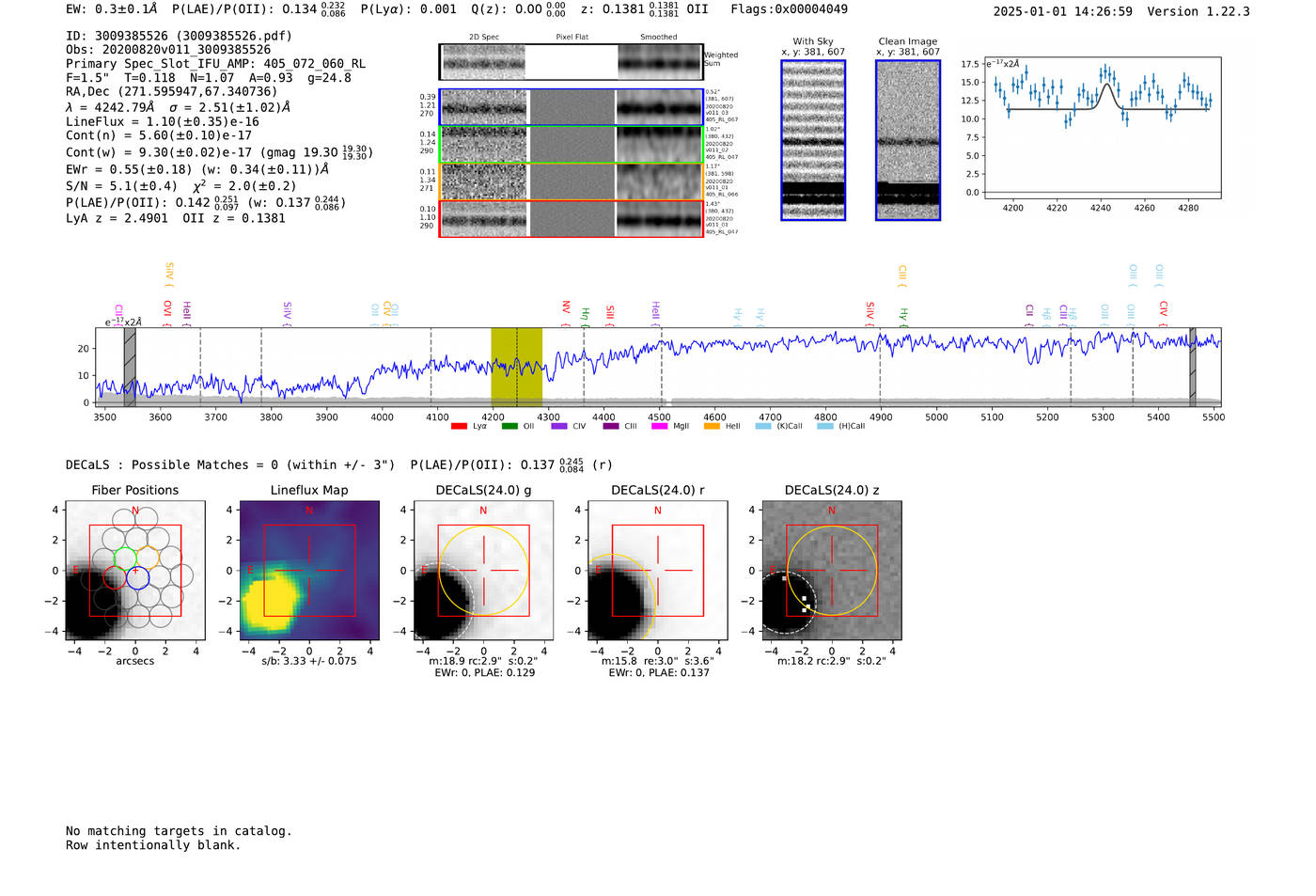1316x896 pixels.
Task: Open the Fiber Positions image
Action: [x=135, y=571]
